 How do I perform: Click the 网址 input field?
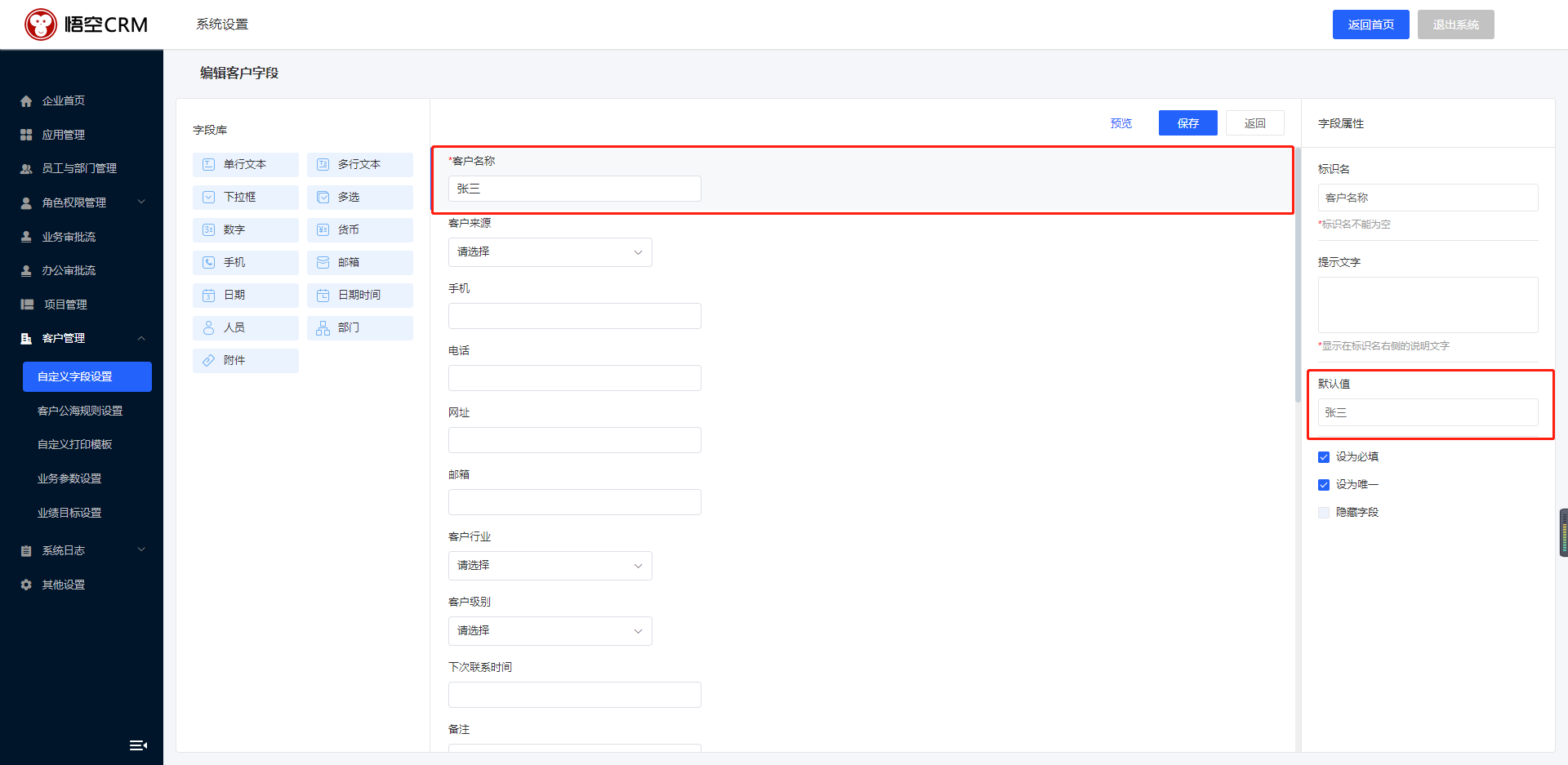click(575, 440)
